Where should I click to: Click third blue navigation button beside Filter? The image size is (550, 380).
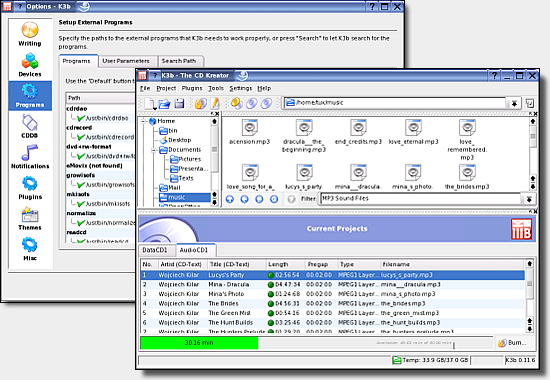pyautogui.click(x=259, y=199)
